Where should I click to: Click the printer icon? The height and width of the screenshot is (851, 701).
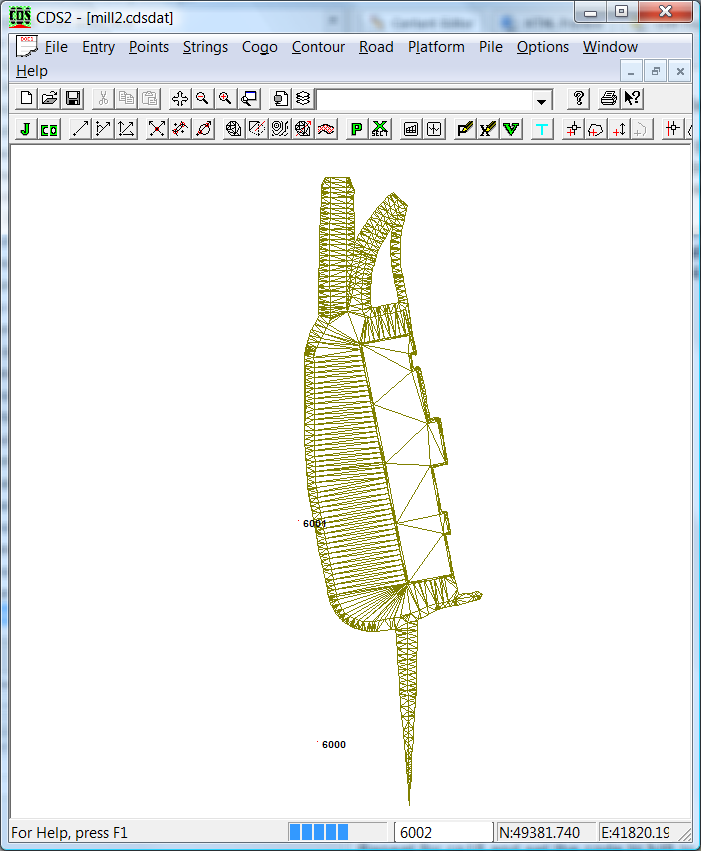[608, 98]
